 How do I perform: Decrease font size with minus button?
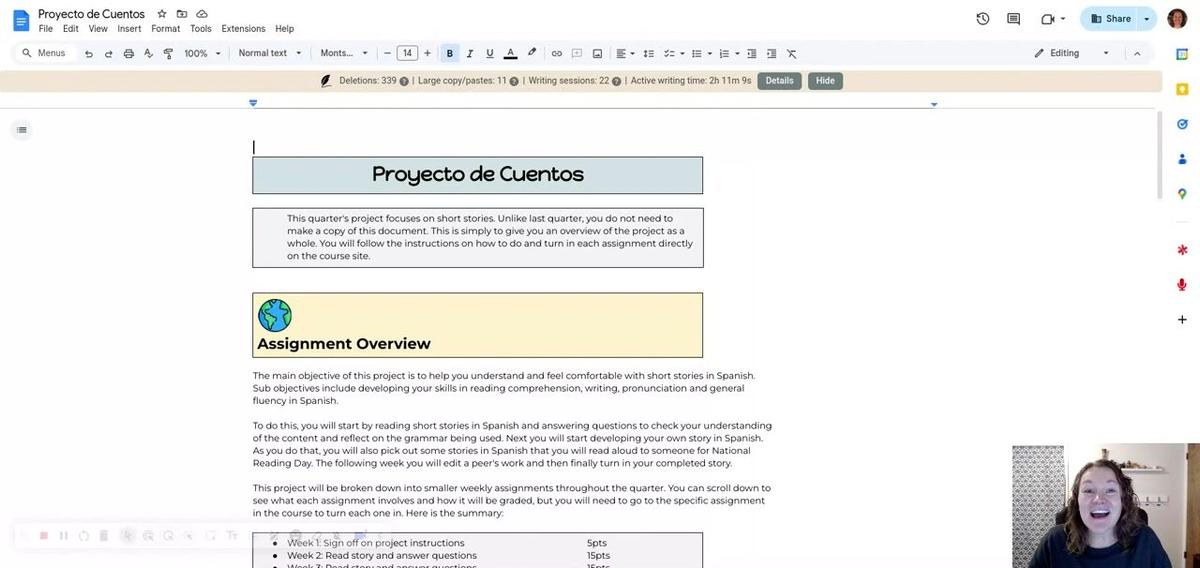point(387,53)
